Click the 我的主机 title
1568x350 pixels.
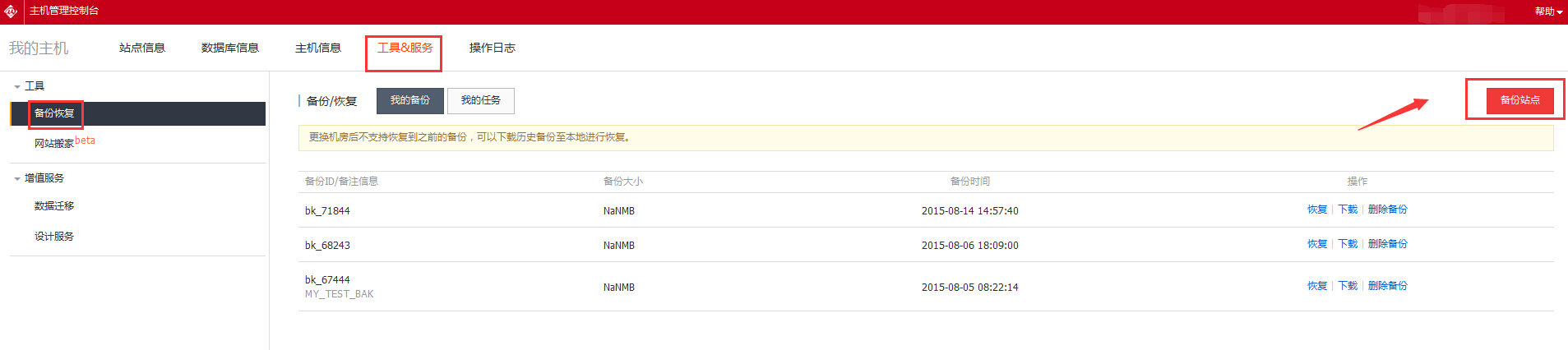[39, 48]
